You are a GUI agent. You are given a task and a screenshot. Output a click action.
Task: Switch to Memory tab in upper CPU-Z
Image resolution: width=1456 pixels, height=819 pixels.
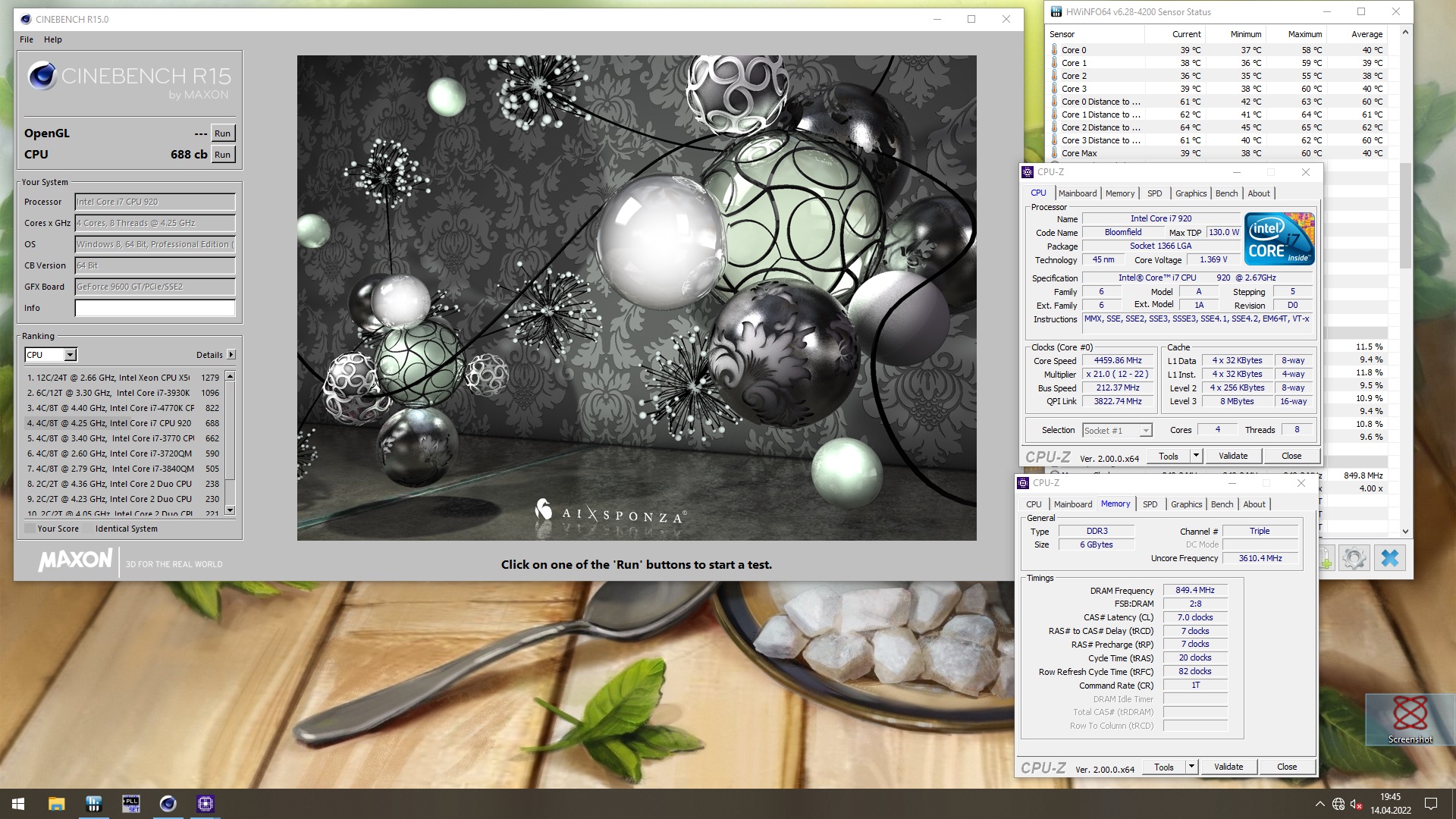pyautogui.click(x=1120, y=193)
